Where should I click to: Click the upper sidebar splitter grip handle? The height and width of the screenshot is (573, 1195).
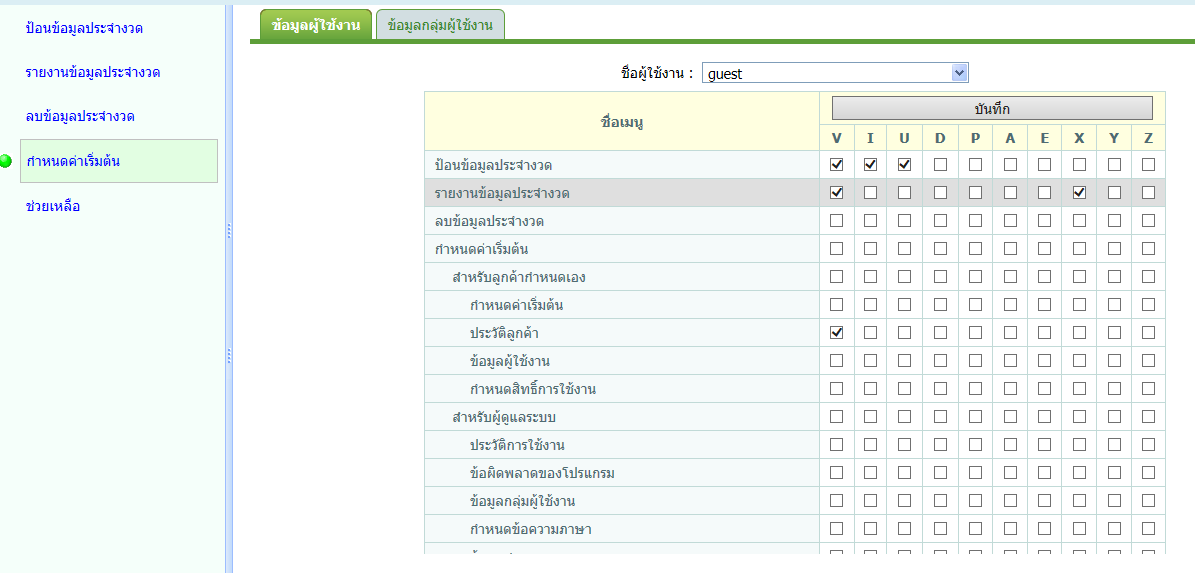tap(229, 231)
